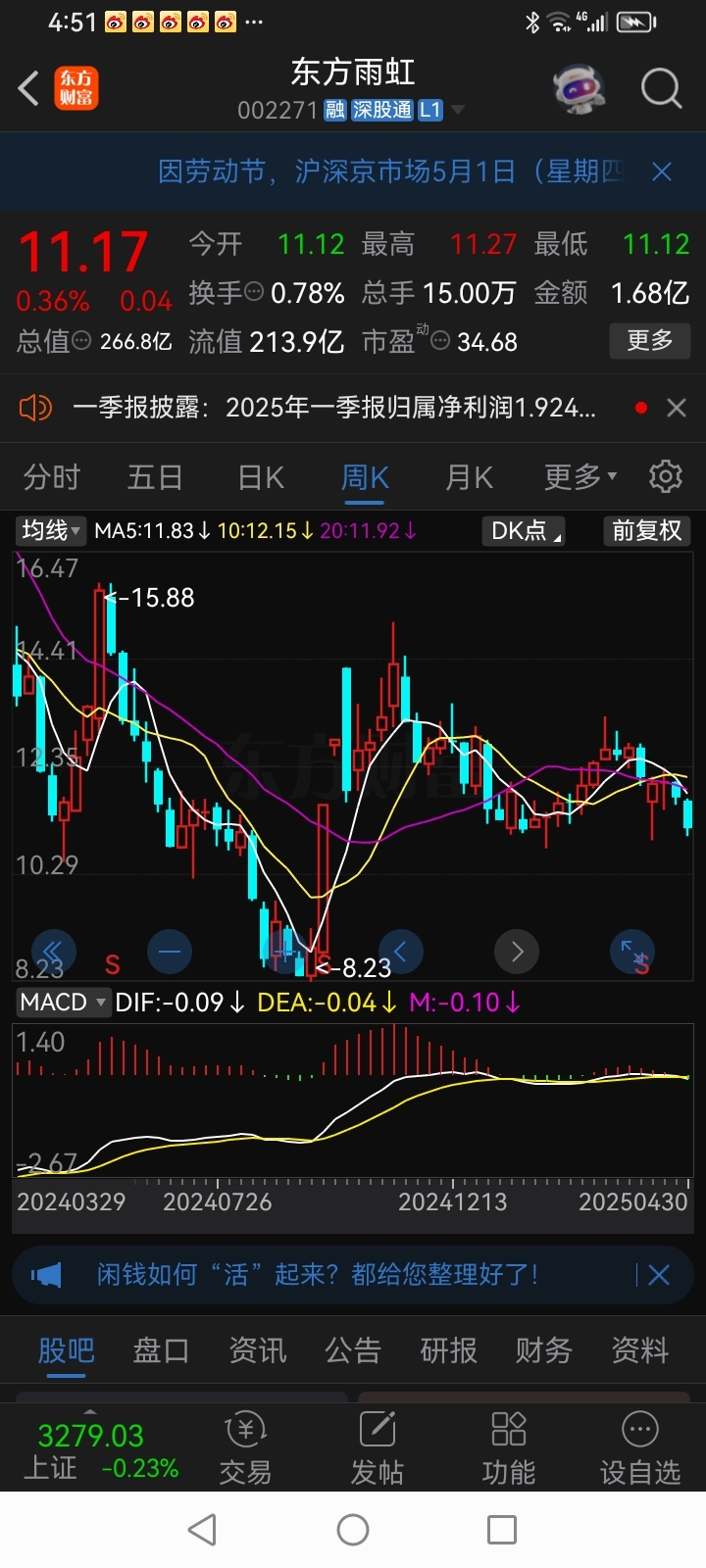
Task: Open stock search magnifier
Action: tap(661, 89)
